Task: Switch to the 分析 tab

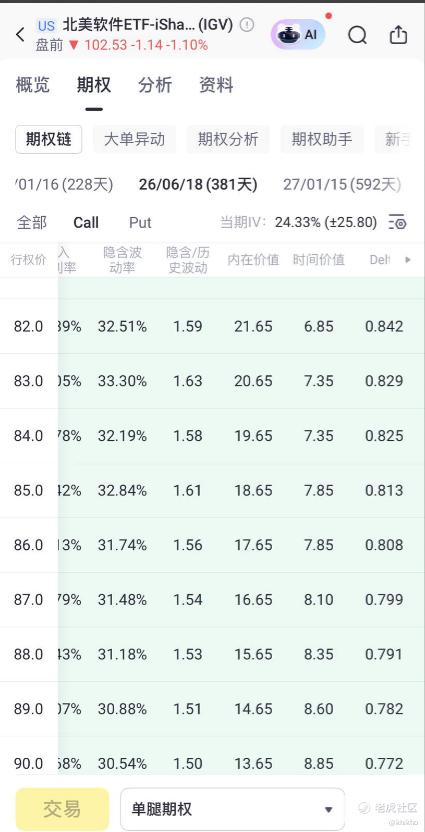Action: point(155,85)
